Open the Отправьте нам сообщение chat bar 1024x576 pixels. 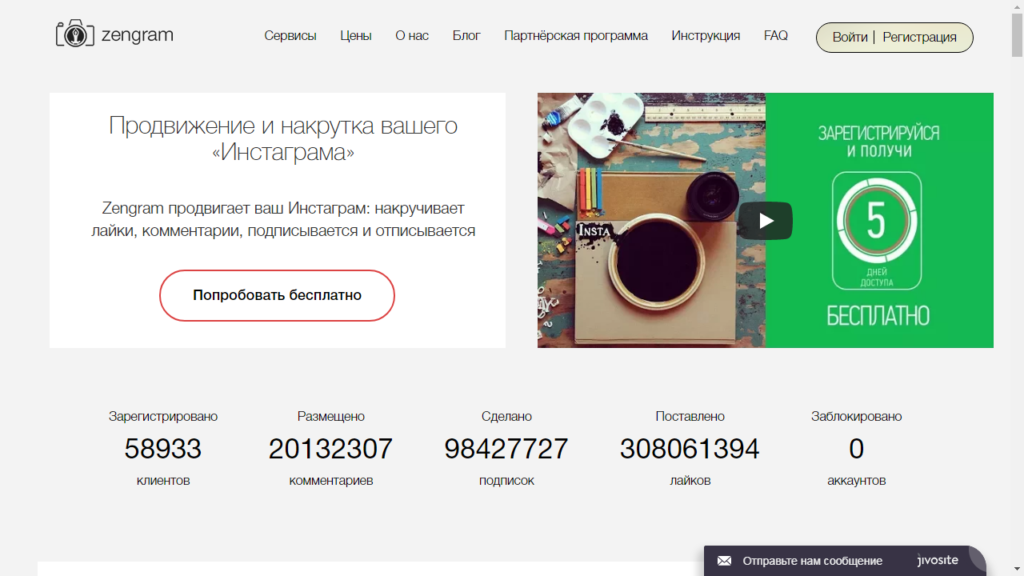(845, 561)
